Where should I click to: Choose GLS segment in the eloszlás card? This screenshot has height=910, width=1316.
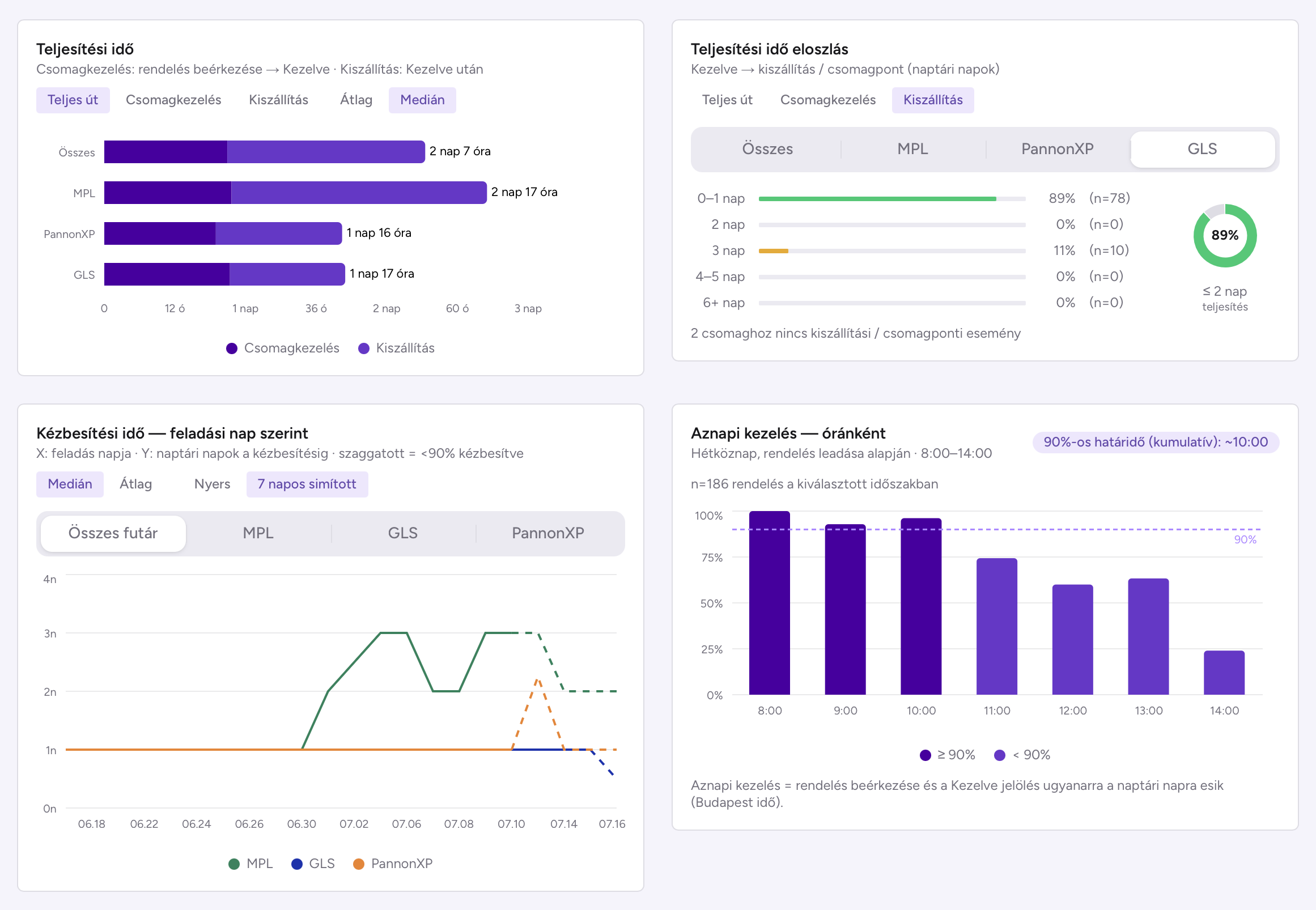tap(1202, 150)
